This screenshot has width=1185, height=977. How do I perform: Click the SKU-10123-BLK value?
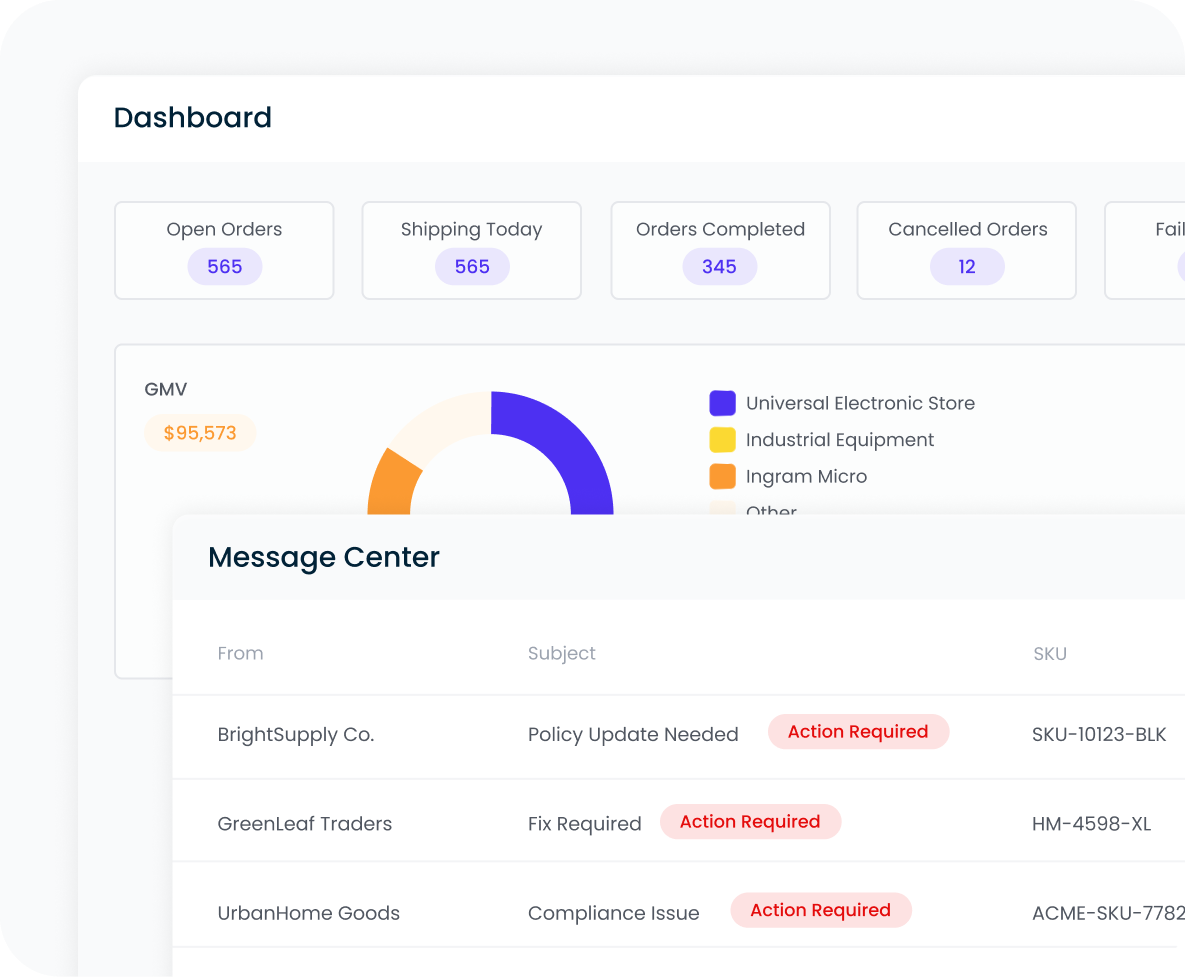(x=1099, y=735)
